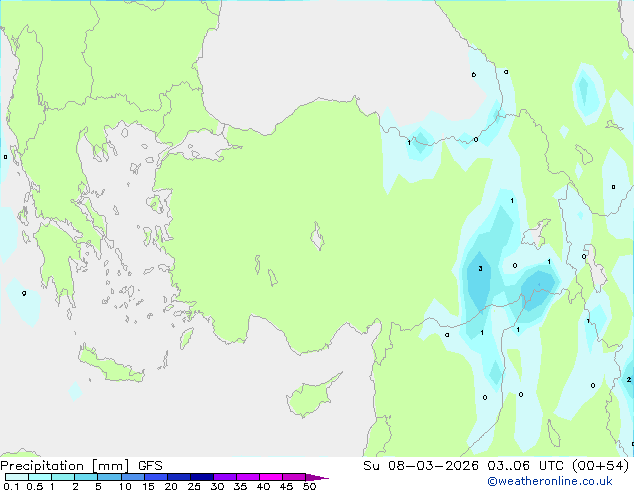Click the 25–30 mm legend swatch

pos(201,477)
